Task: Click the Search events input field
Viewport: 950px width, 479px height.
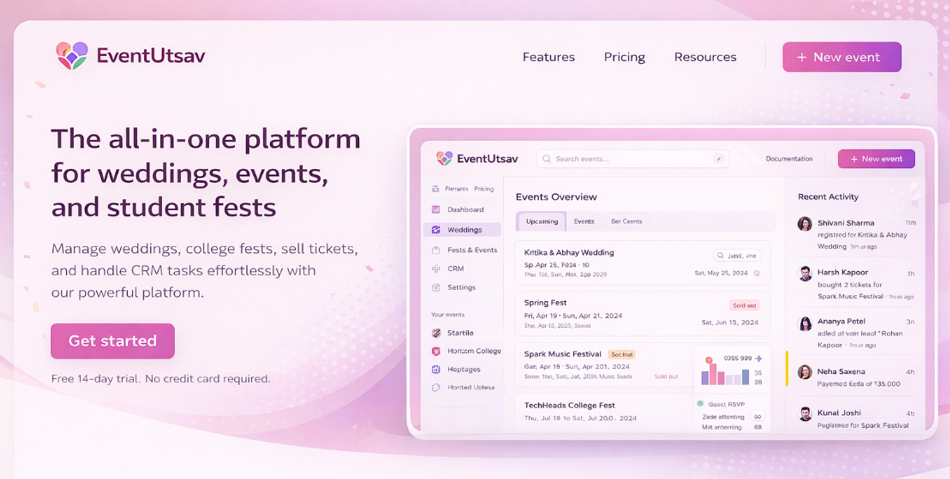Action: pyautogui.click(x=633, y=159)
